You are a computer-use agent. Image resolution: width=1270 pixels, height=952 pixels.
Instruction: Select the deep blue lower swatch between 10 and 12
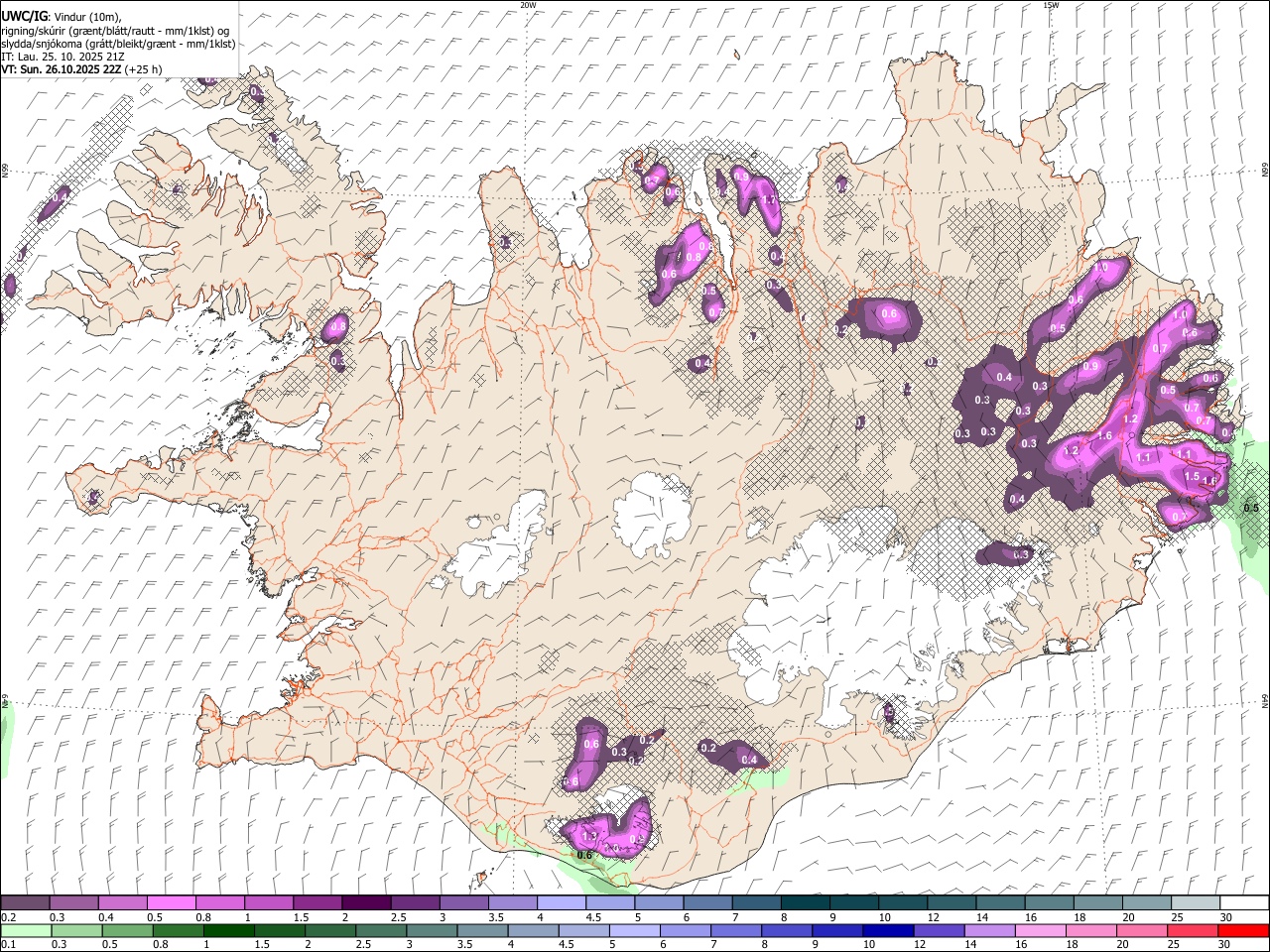pos(888,930)
